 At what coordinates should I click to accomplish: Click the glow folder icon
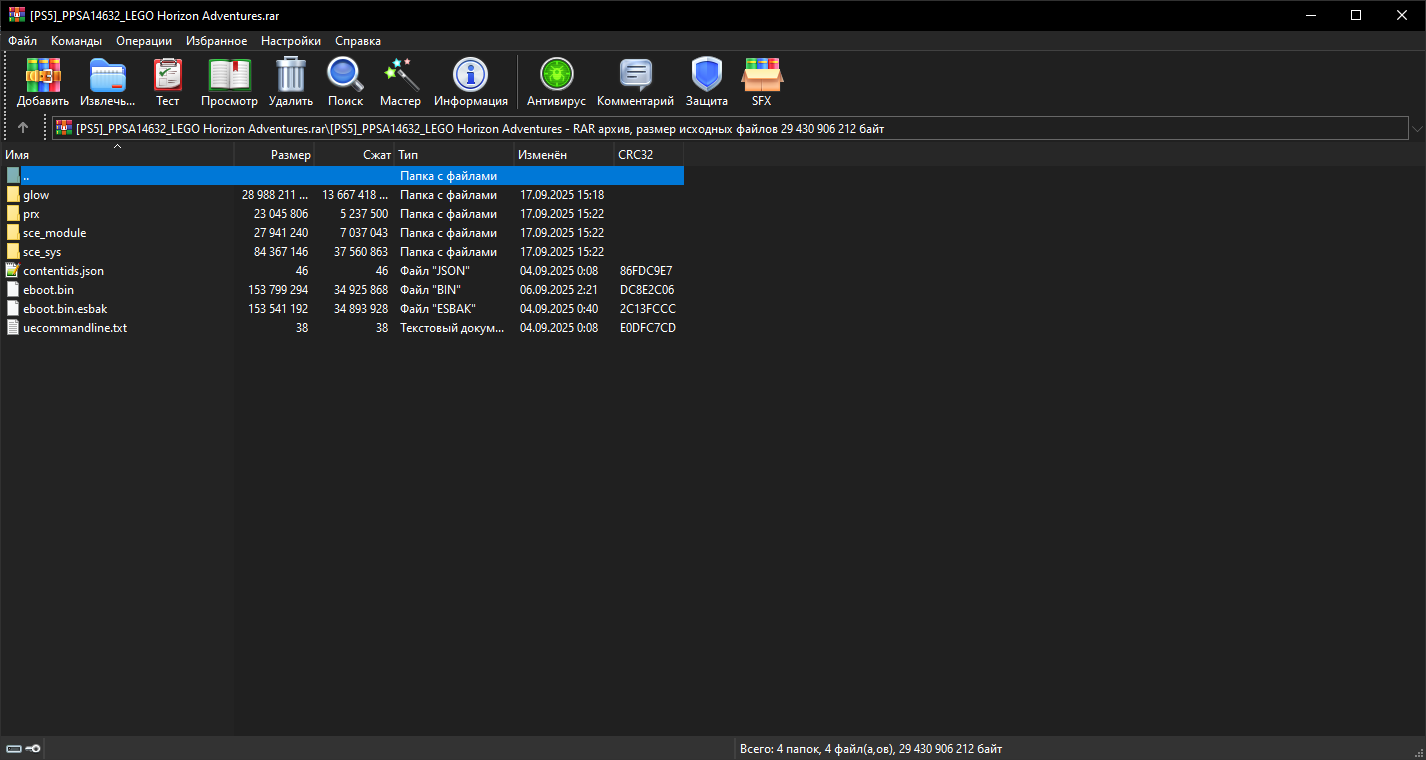click(x=13, y=195)
